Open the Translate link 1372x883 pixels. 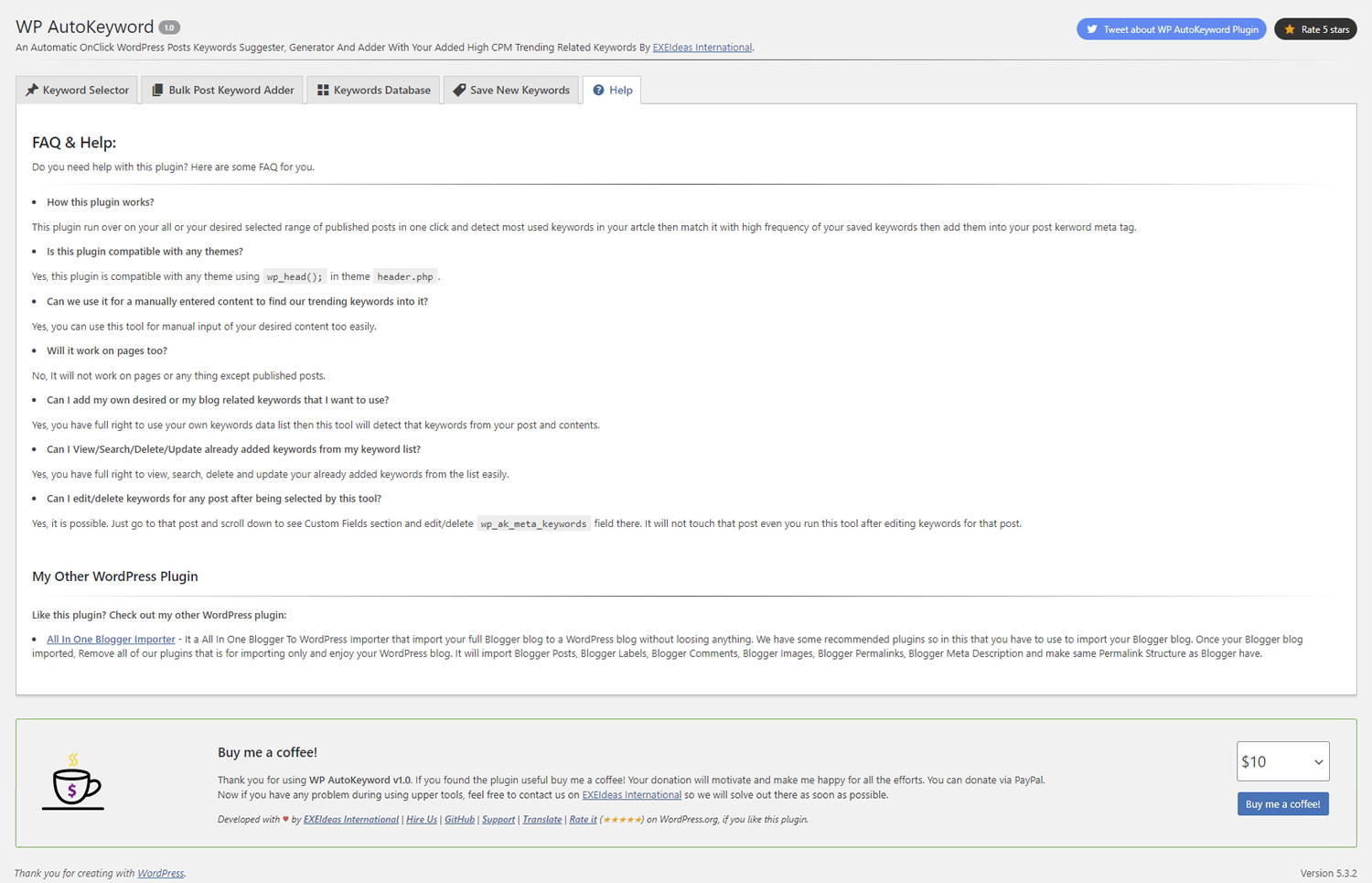(x=542, y=820)
